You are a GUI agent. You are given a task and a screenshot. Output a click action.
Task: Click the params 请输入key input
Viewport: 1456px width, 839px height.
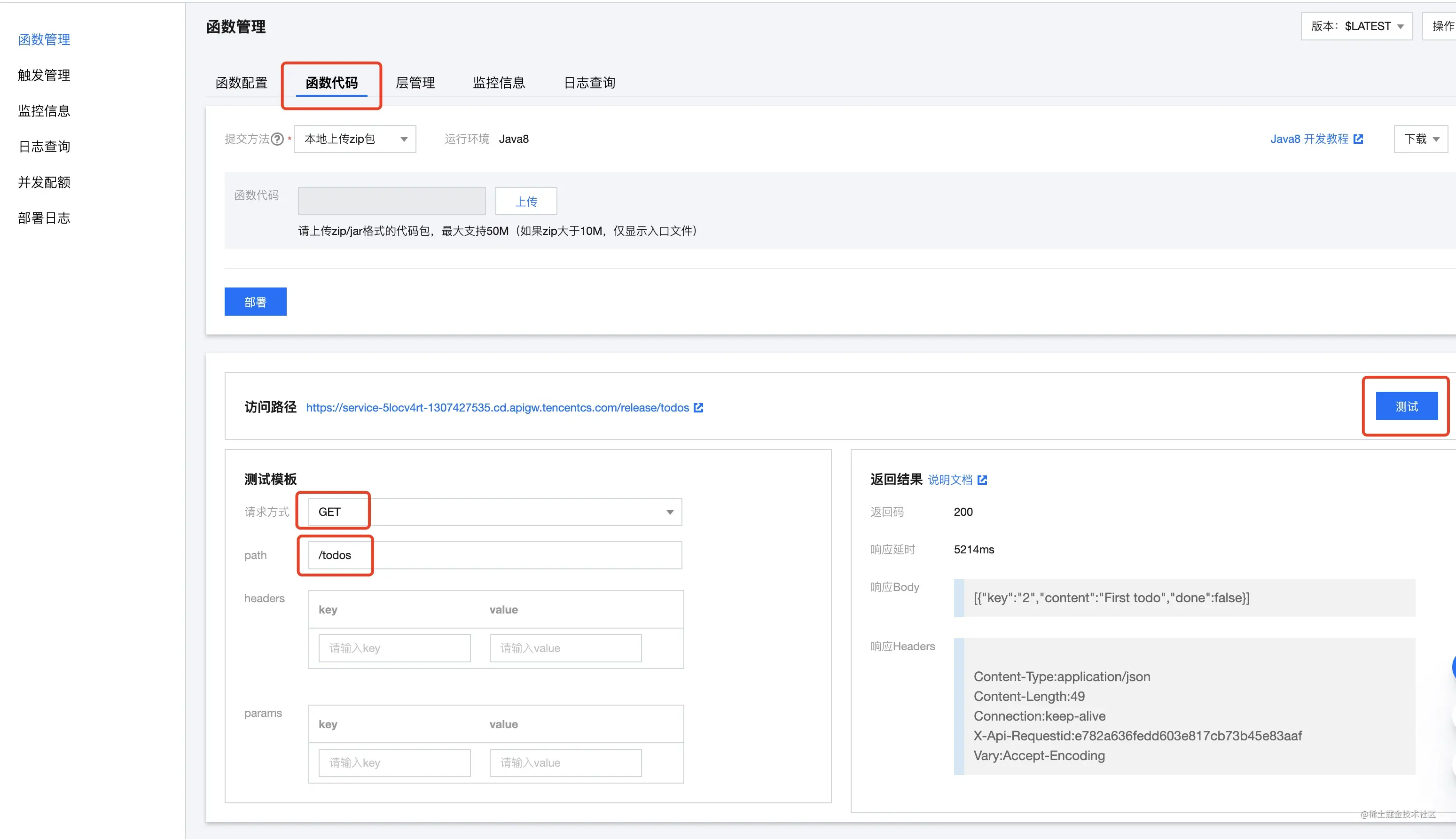(x=394, y=762)
